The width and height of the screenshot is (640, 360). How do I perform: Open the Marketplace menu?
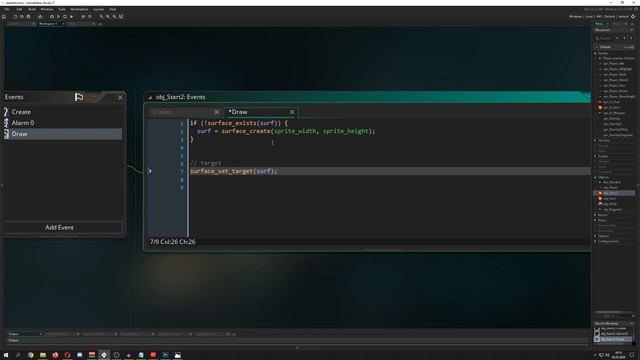pyautogui.click(x=79, y=9)
